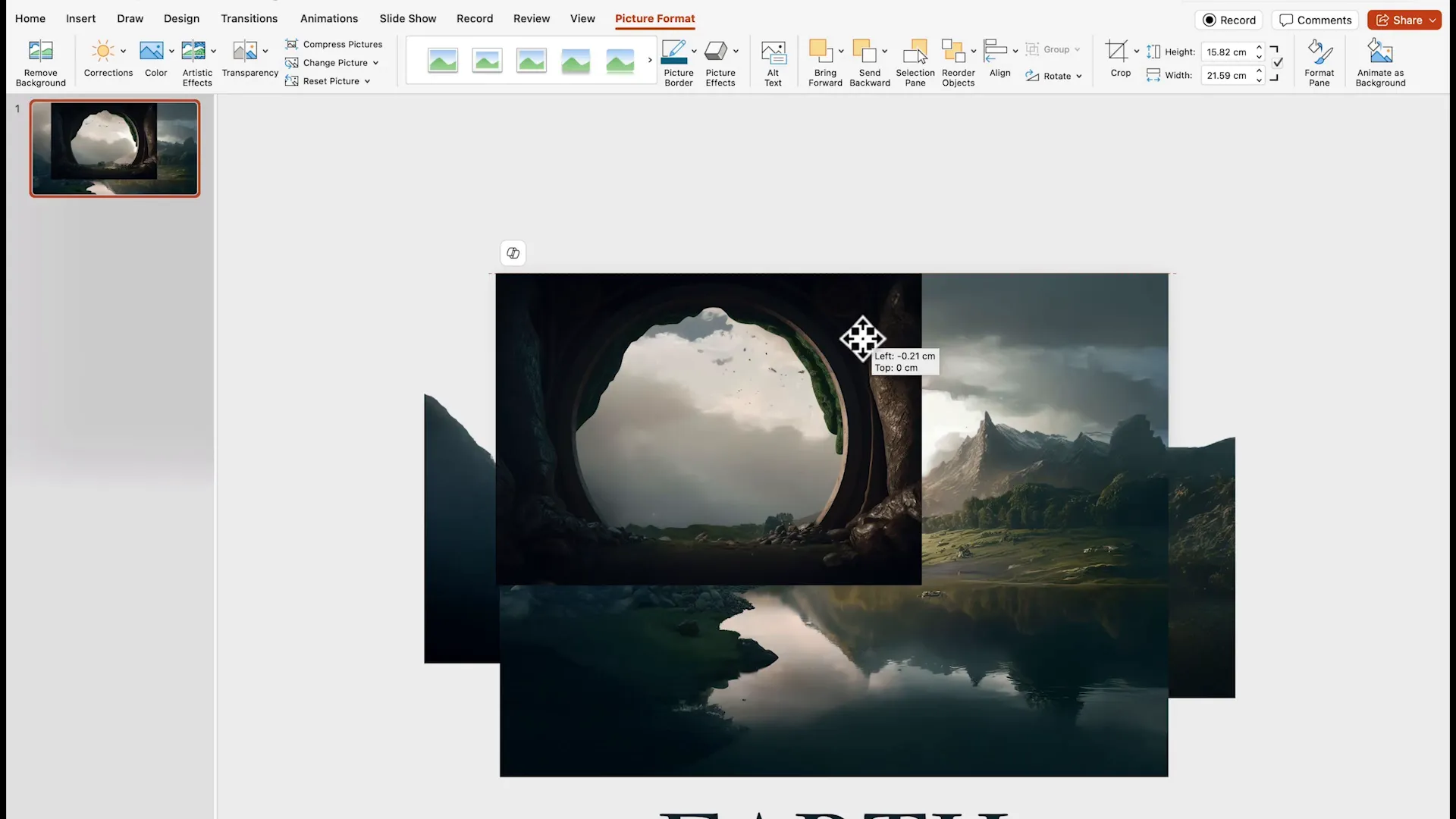Click the Compress Pictures icon
The width and height of the screenshot is (1456, 819).
click(x=291, y=44)
